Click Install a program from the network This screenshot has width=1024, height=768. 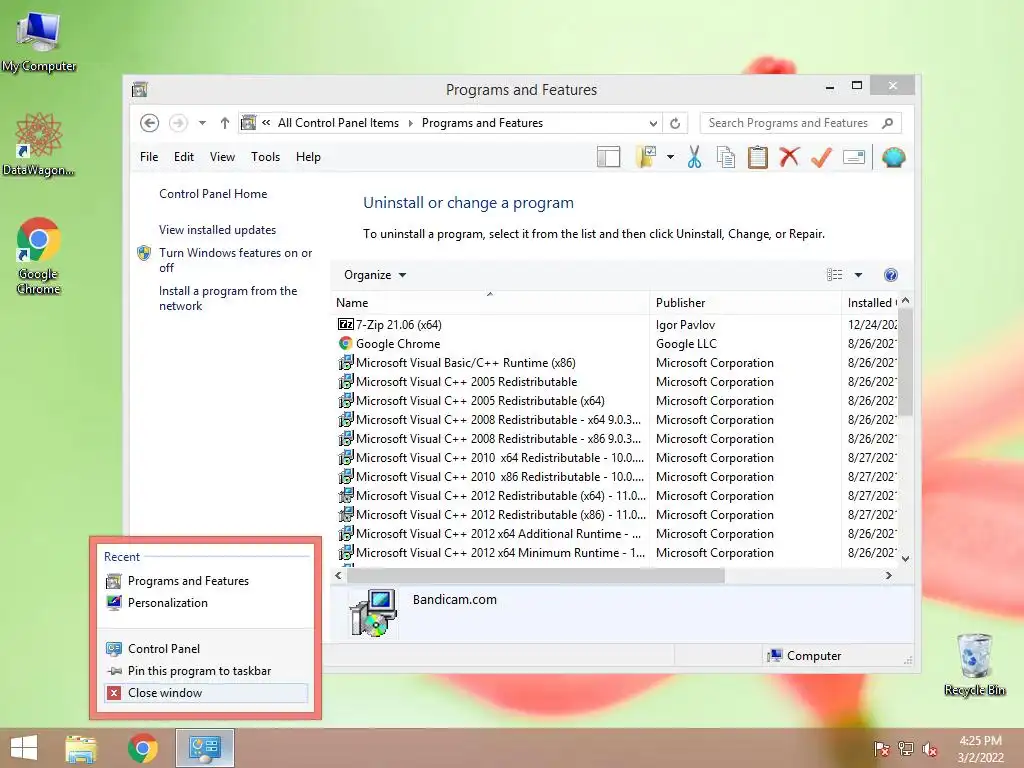pos(227,298)
